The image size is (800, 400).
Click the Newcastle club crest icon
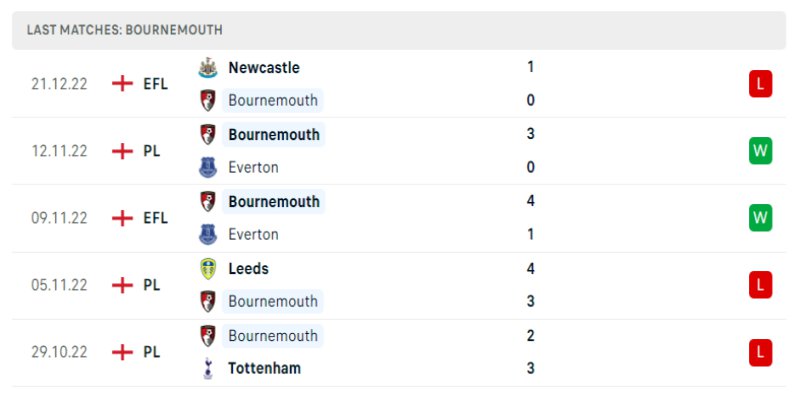[x=208, y=67]
